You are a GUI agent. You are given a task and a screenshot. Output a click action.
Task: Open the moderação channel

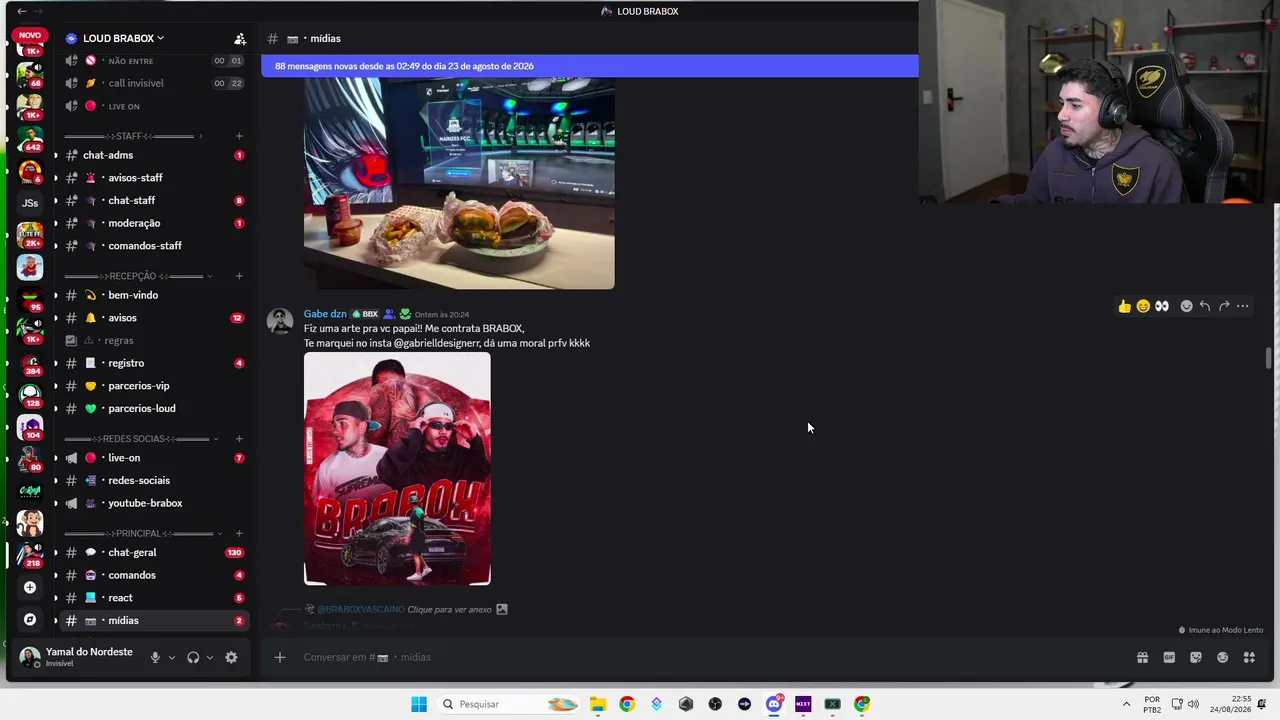pos(154,223)
